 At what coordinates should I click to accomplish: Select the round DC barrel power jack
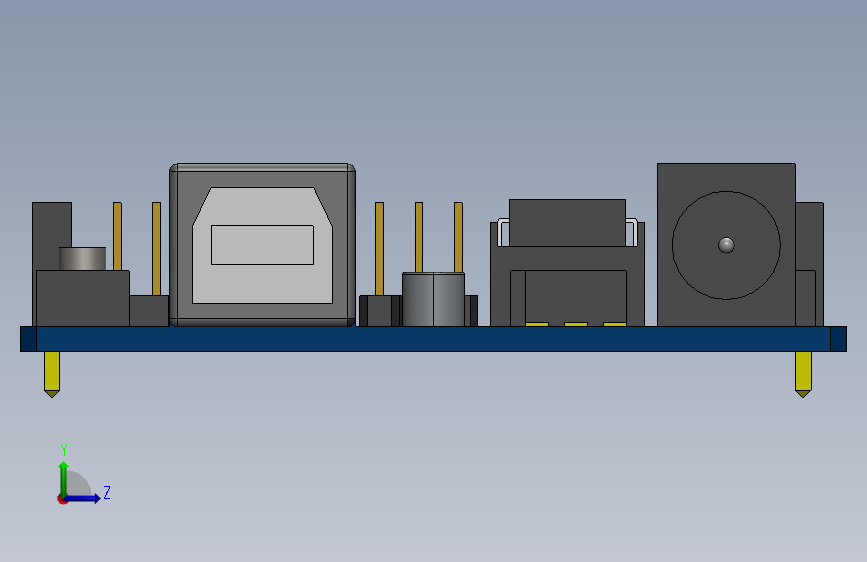pyautogui.click(x=726, y=245)
